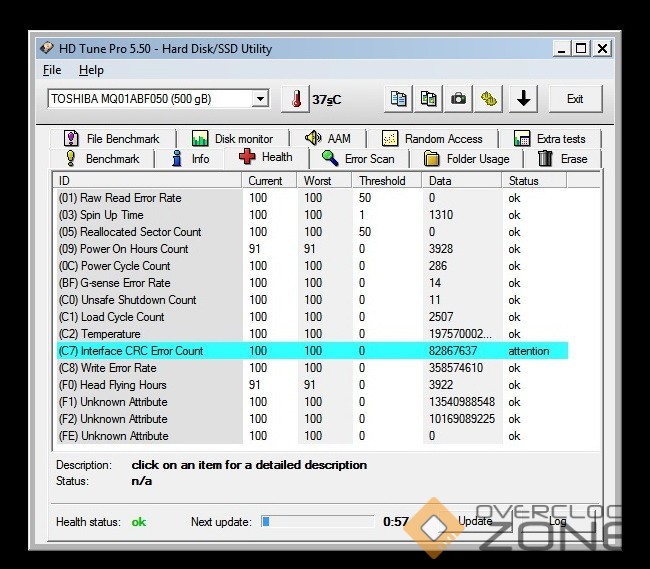
Task: Switch to the Extra tests tab
Action: click(550, 138)
